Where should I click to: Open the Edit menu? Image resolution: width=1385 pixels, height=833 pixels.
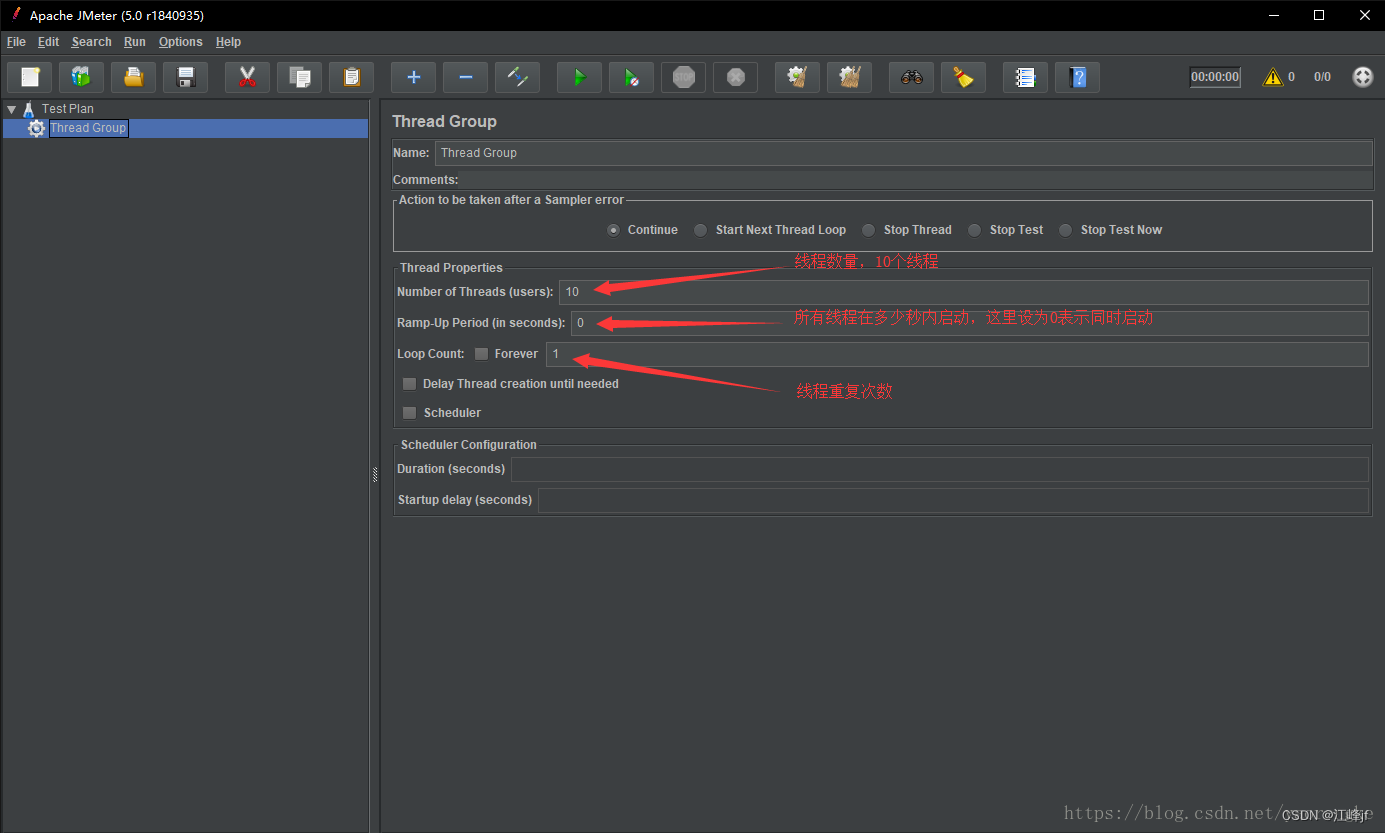49,42
